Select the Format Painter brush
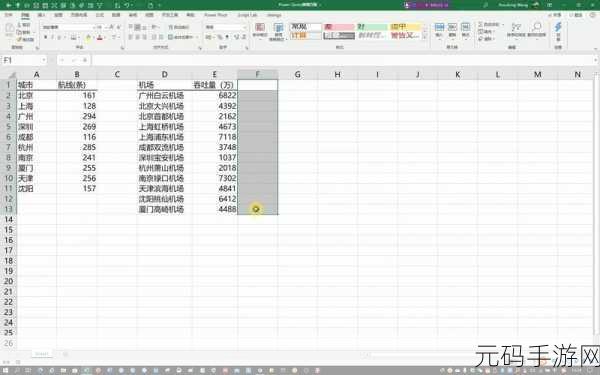The width and height of the screenshot is (600, 375). [19, 39]
